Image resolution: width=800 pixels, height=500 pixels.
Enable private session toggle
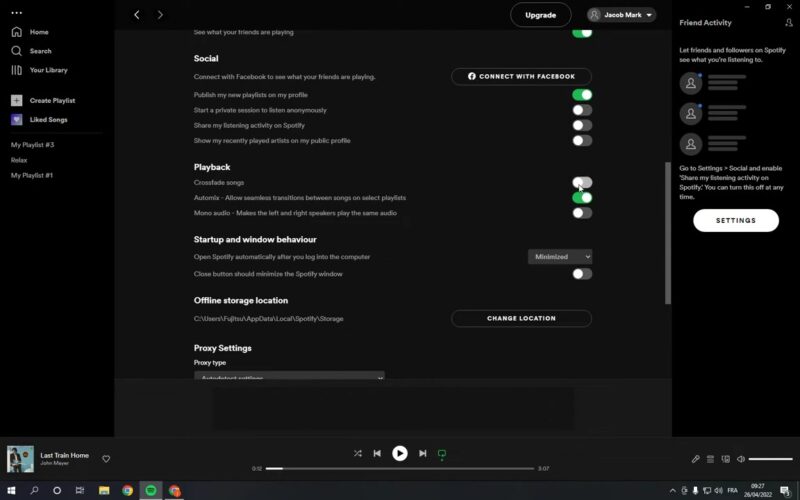pos(582,110)
